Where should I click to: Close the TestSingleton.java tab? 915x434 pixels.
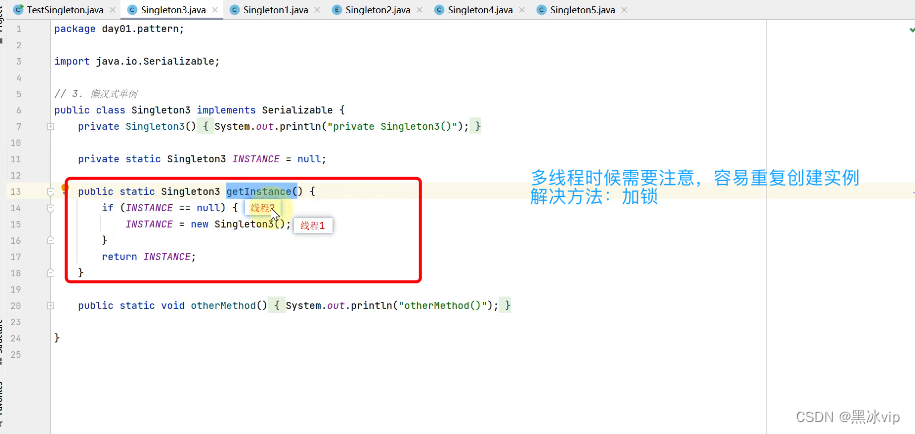coord(112,10)
